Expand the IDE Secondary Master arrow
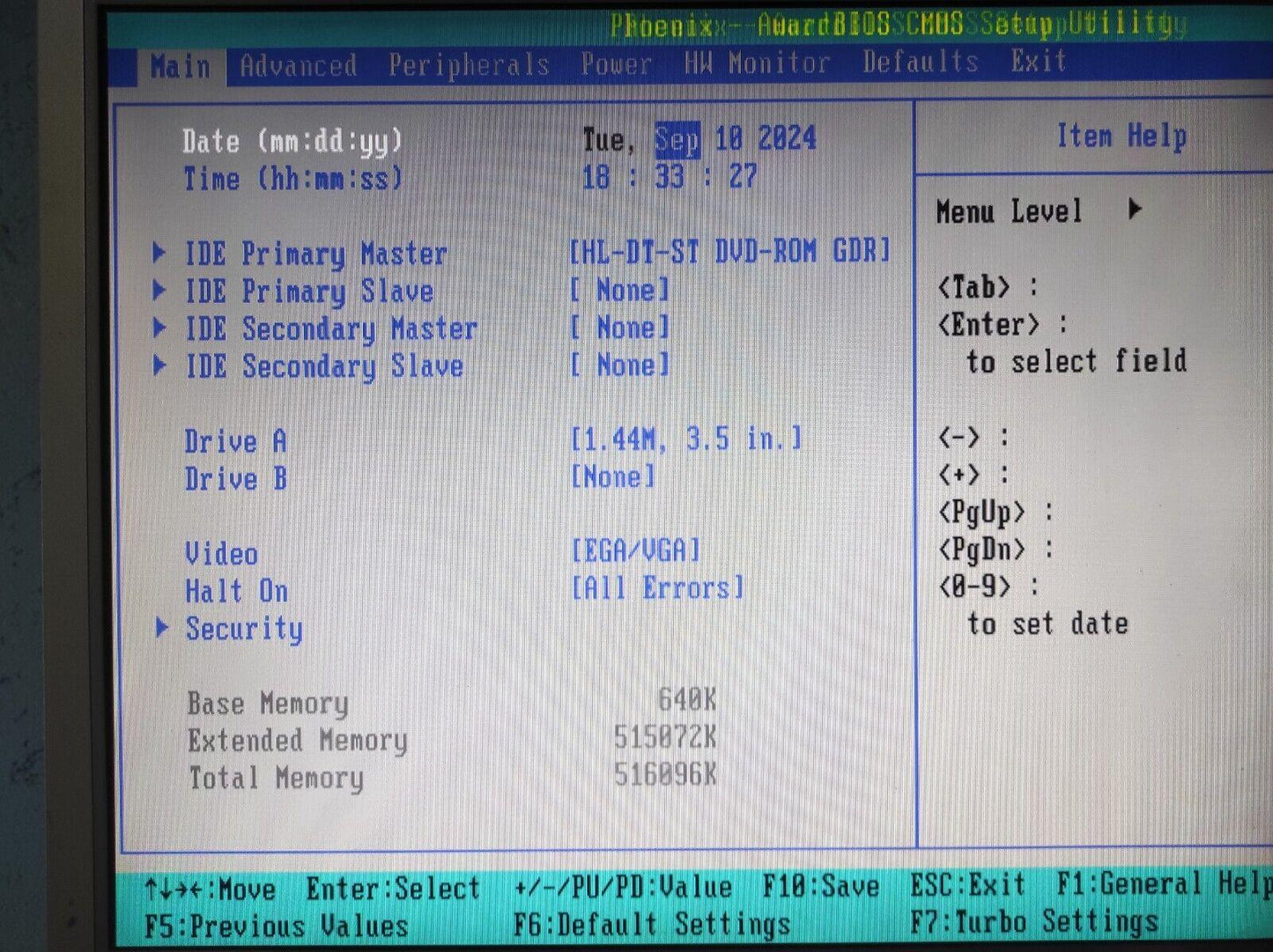 coord(159,328)
